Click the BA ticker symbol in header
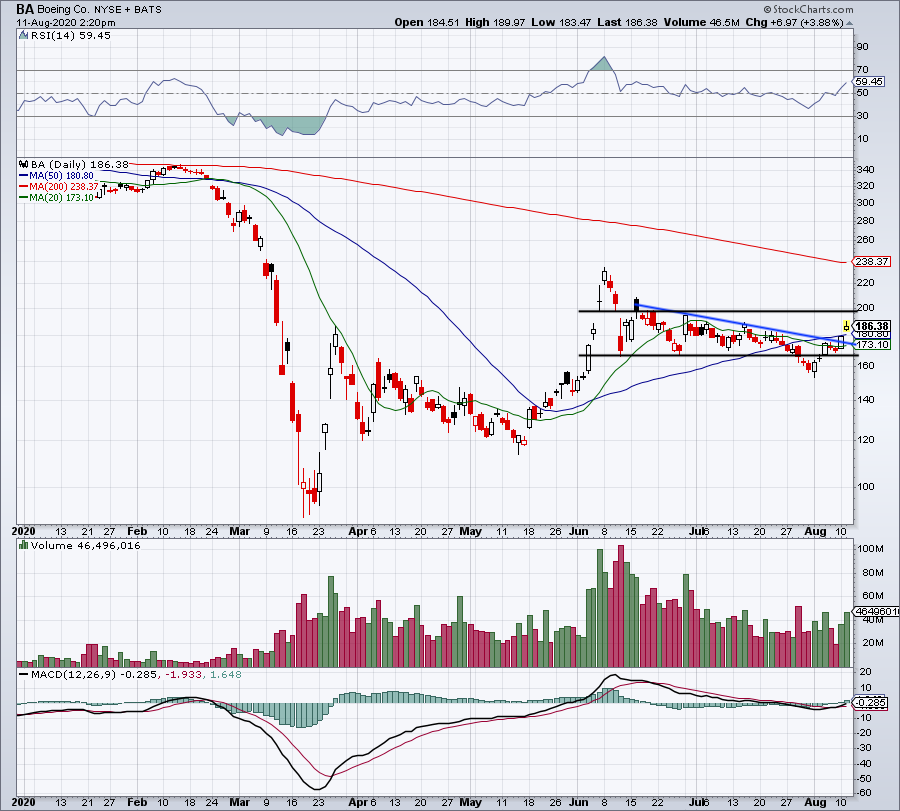The height and width of the screenshot is (811, 900). point(25,9)
